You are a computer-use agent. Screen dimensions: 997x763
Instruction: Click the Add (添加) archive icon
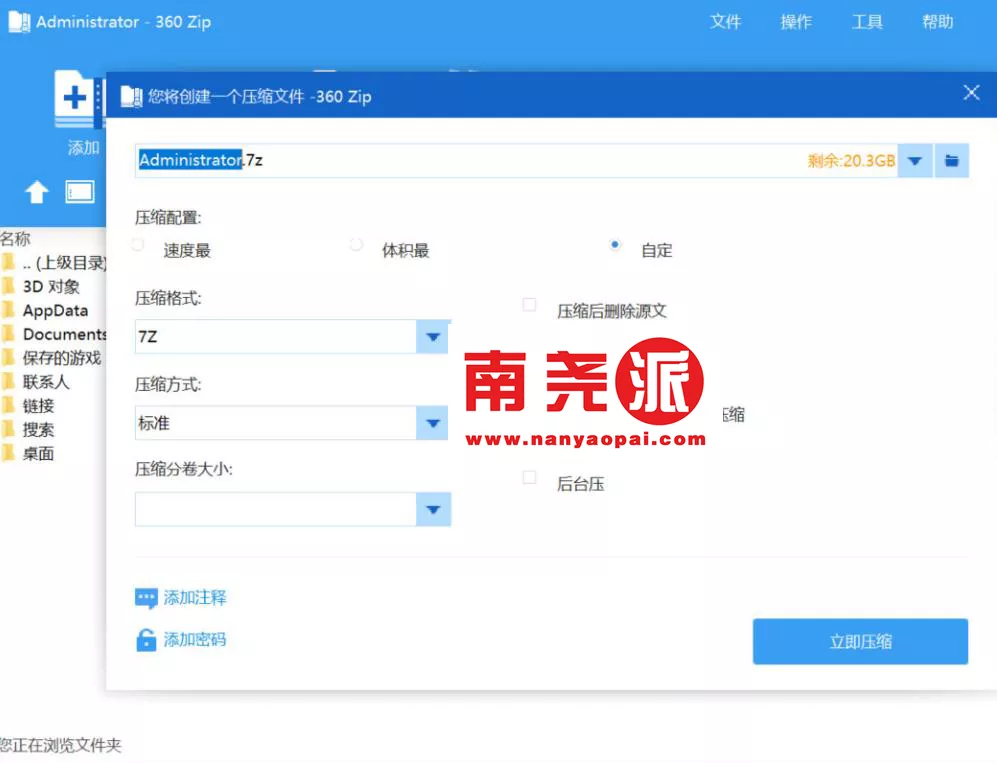coord(79,100)
